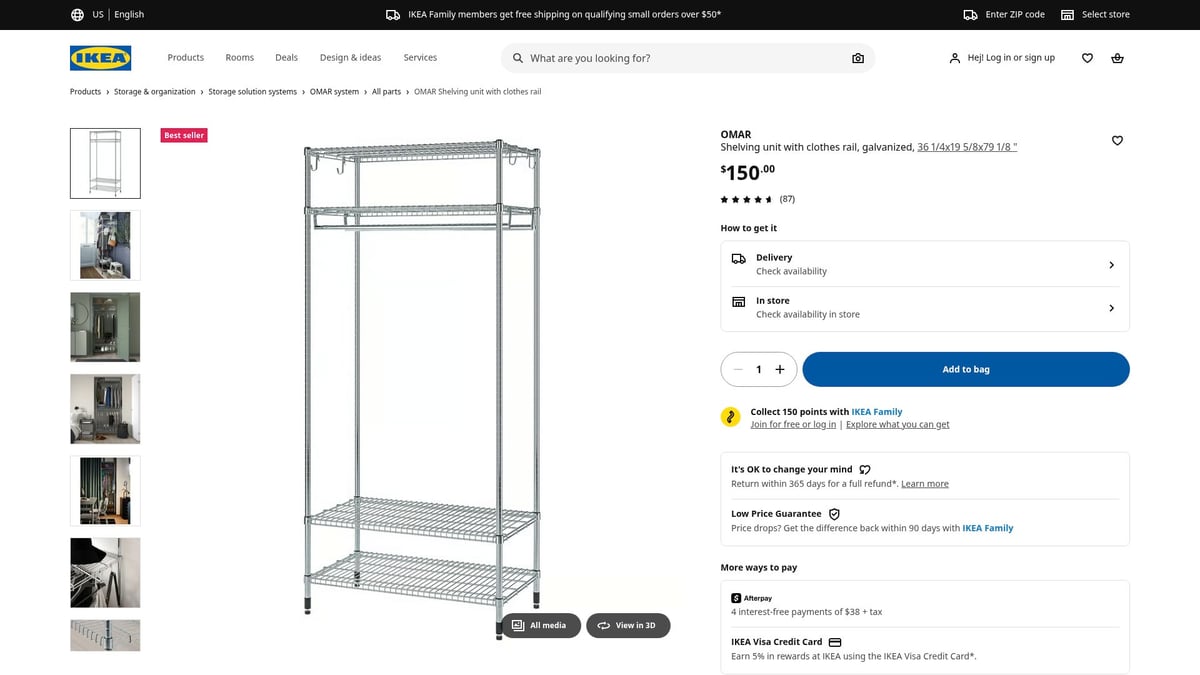The width and height of the screenshot is (1200, 675).
Task: Open the Enter ZIP code selector
Action: [1004, 14]
